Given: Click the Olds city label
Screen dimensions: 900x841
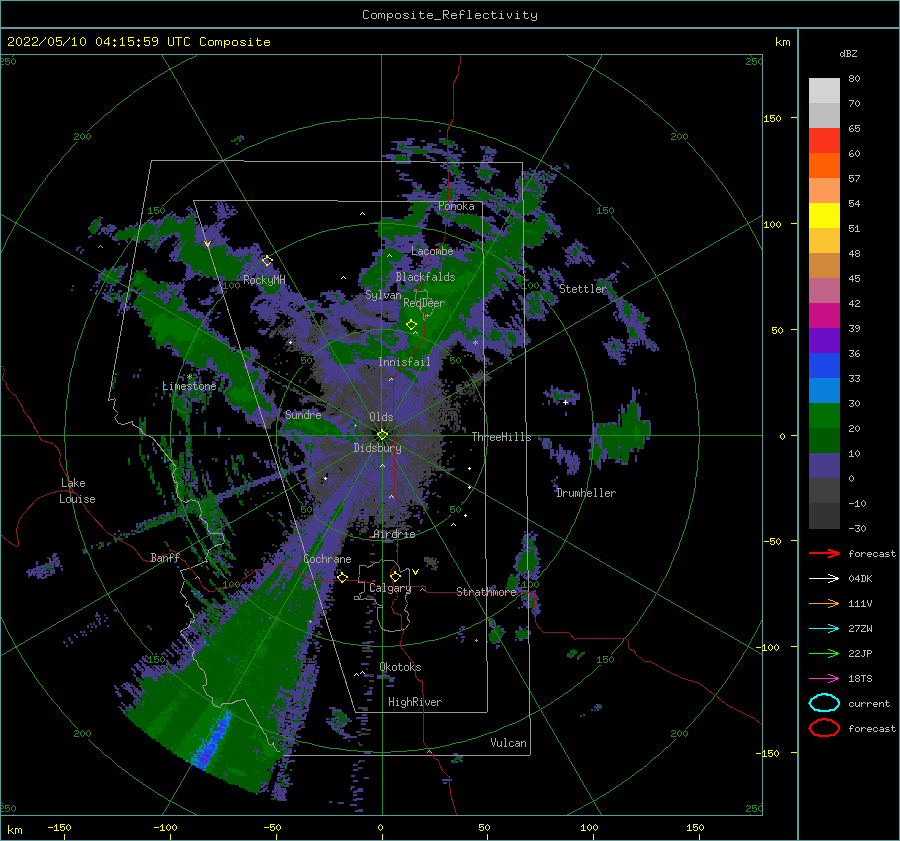Looking at the screenshot, I should (381, 417).
